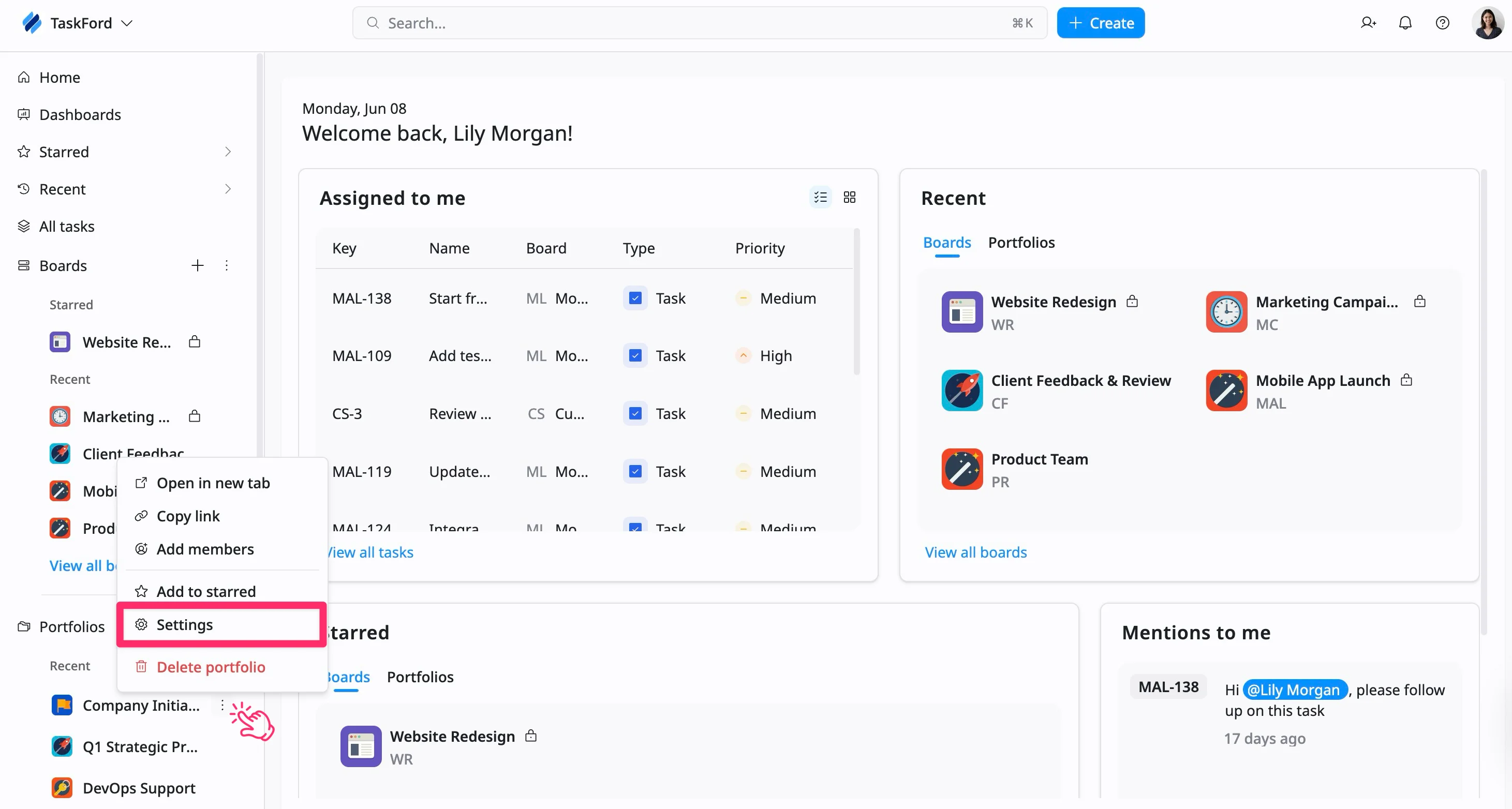Viewport: 1512px width, 809px height.
Task: Switch to Boards tab in Recent panel
Action: [947, 242]
